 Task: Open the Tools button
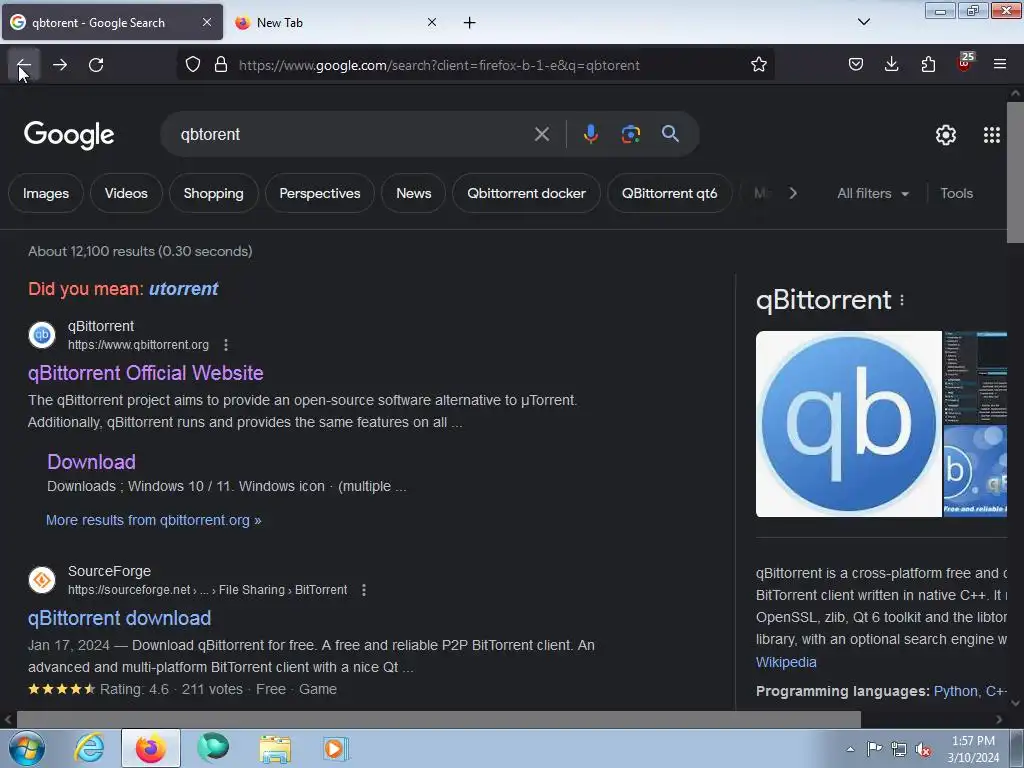coord(956,193)
